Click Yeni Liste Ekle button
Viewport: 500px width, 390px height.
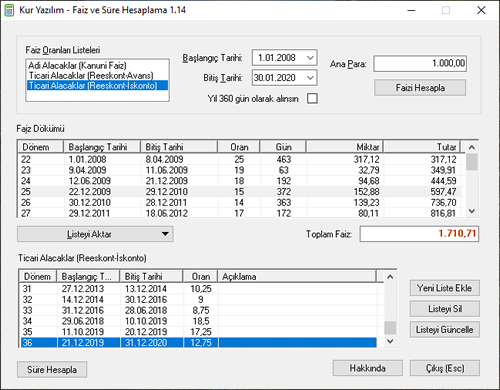(x=445, y=288)
